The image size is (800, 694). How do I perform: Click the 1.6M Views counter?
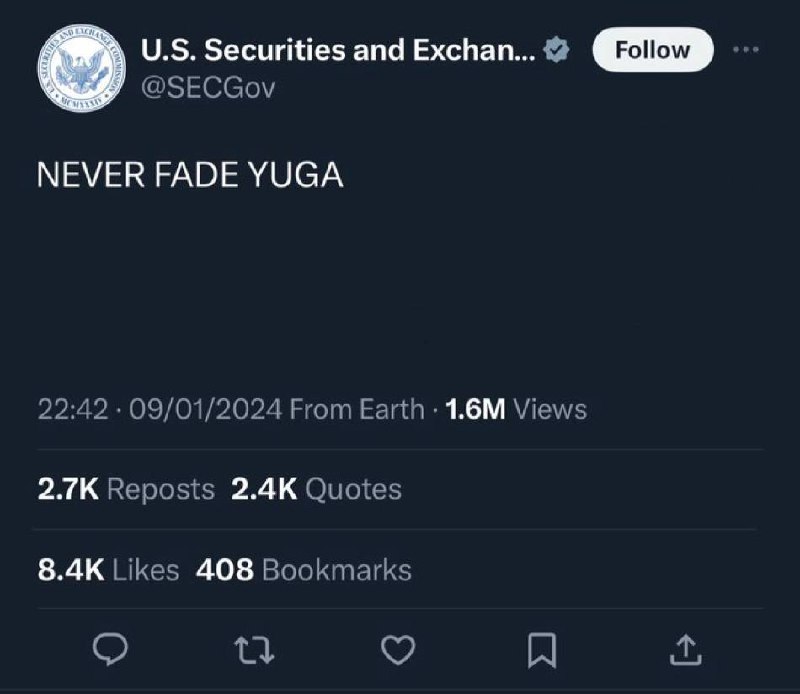tap(516, 409)
